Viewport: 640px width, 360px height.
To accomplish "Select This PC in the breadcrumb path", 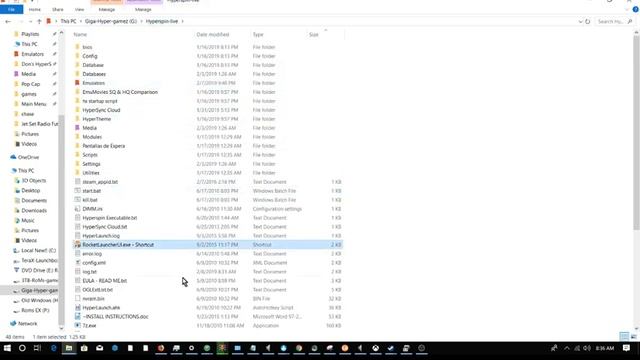I will (x=68, y=21).
